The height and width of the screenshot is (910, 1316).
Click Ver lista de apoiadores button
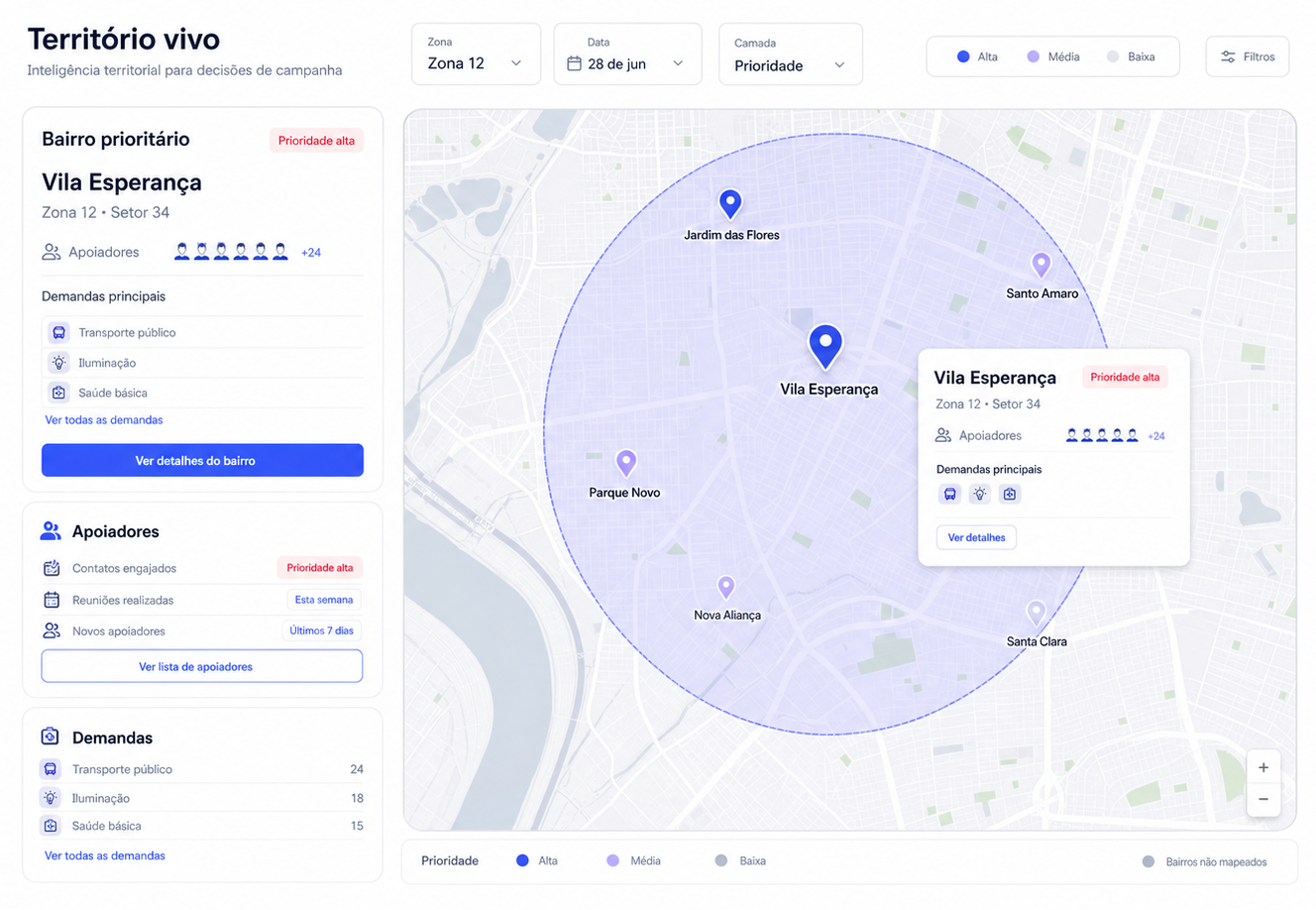tap(202, 666)
